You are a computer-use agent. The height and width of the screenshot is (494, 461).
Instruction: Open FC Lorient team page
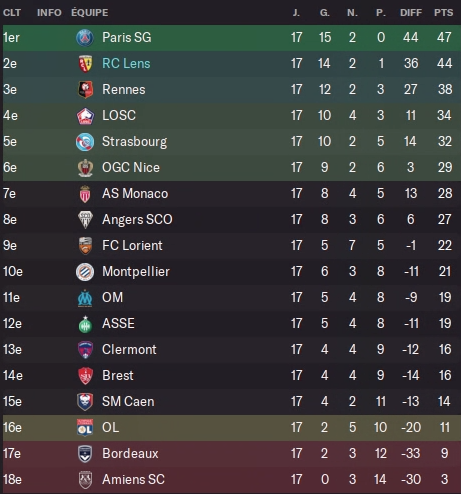tap(132, 246)
